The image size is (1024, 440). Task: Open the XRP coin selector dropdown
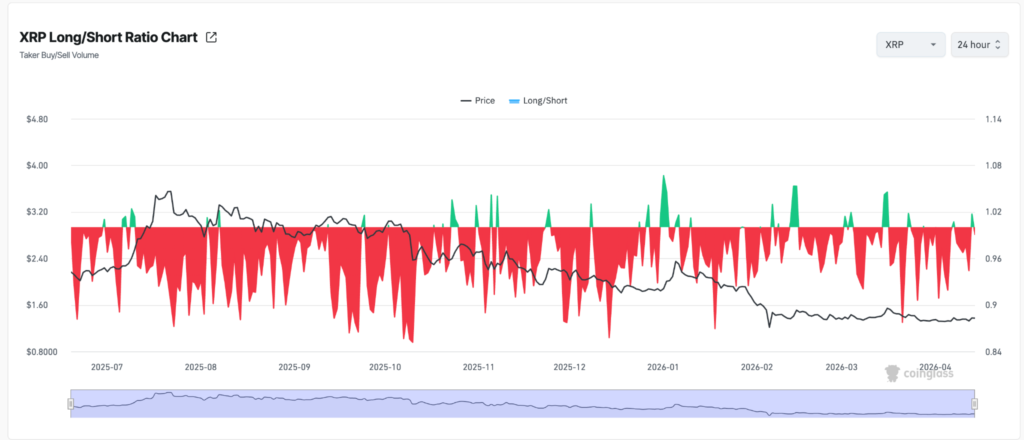tap(910, 45)
